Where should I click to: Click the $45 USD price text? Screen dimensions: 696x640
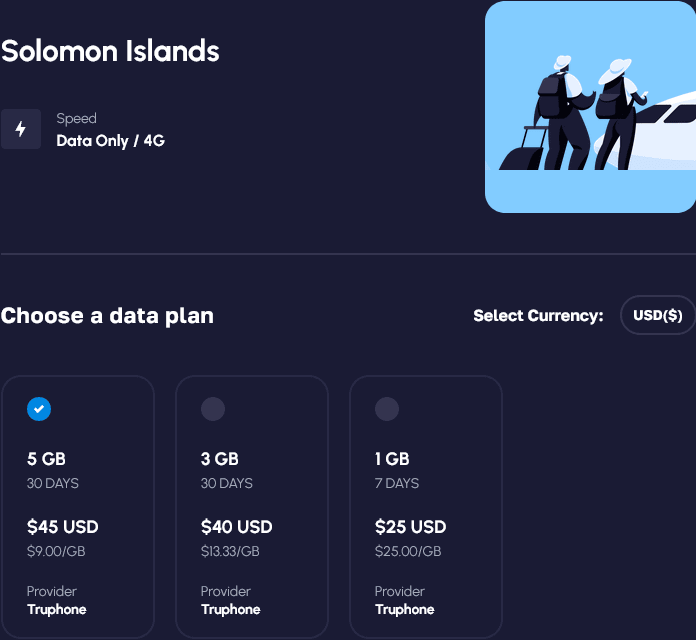(63, 527)
